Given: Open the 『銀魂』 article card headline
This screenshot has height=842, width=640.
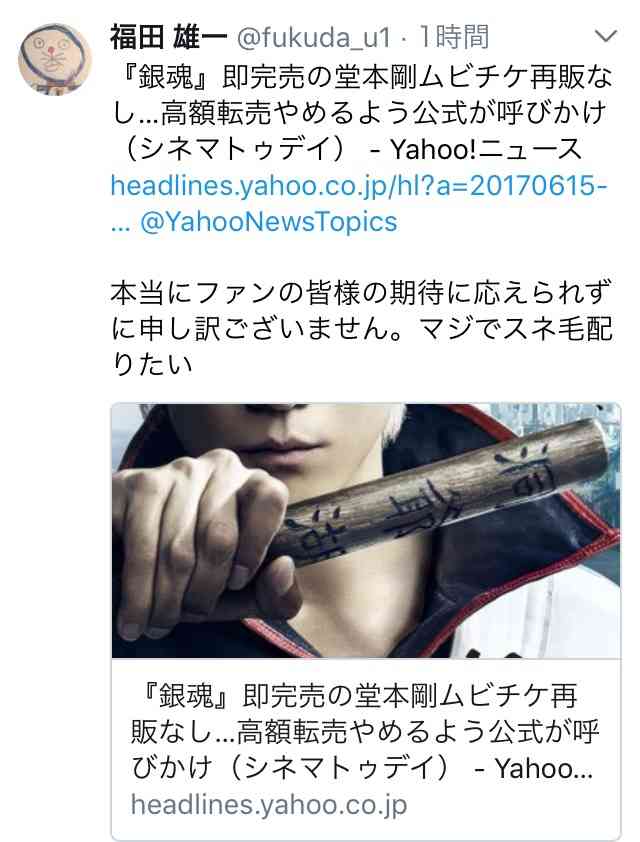Looking at the screenshot, I should 362,731.
